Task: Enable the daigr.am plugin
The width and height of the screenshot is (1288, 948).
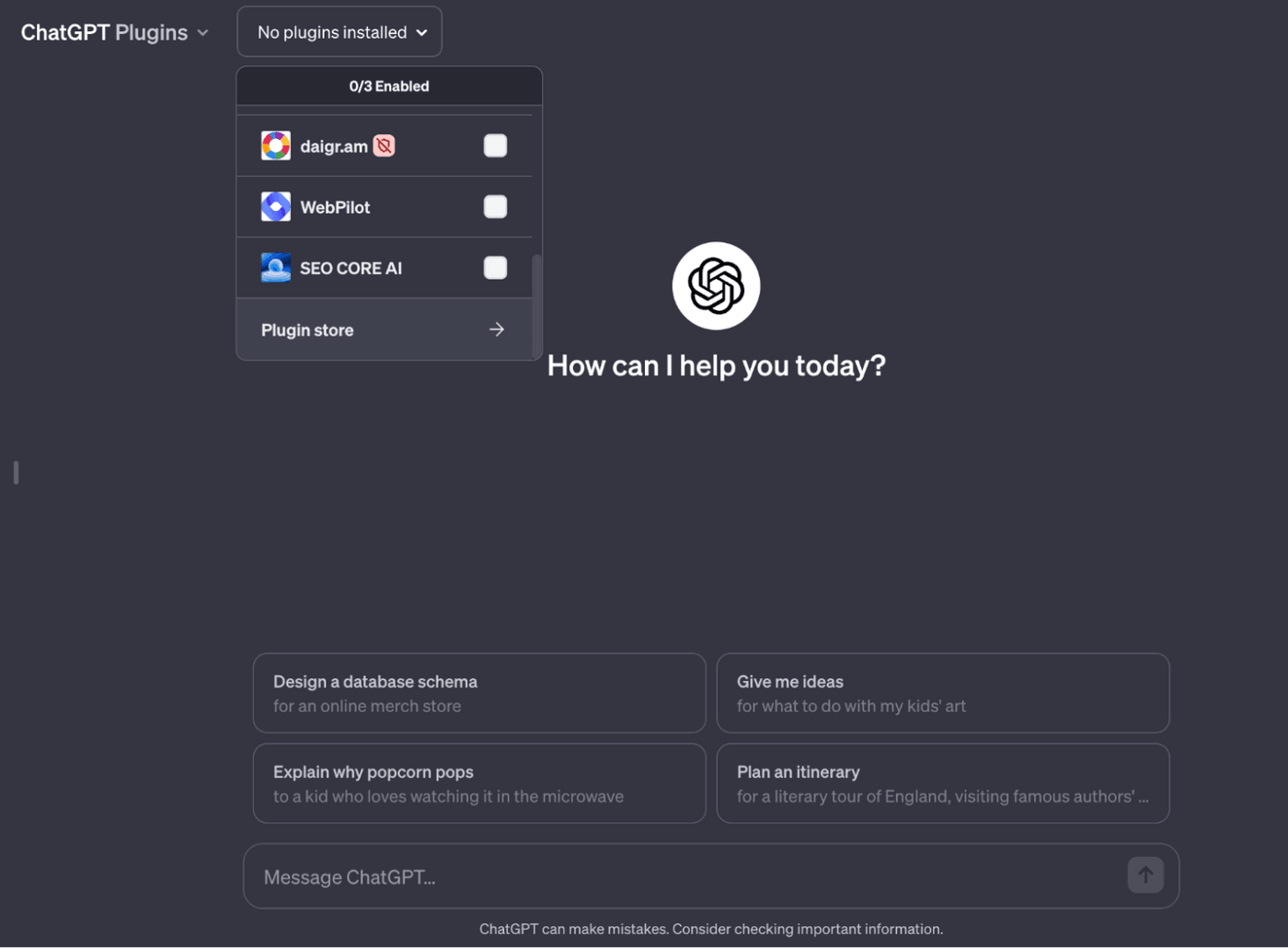Action: (495, 145)
